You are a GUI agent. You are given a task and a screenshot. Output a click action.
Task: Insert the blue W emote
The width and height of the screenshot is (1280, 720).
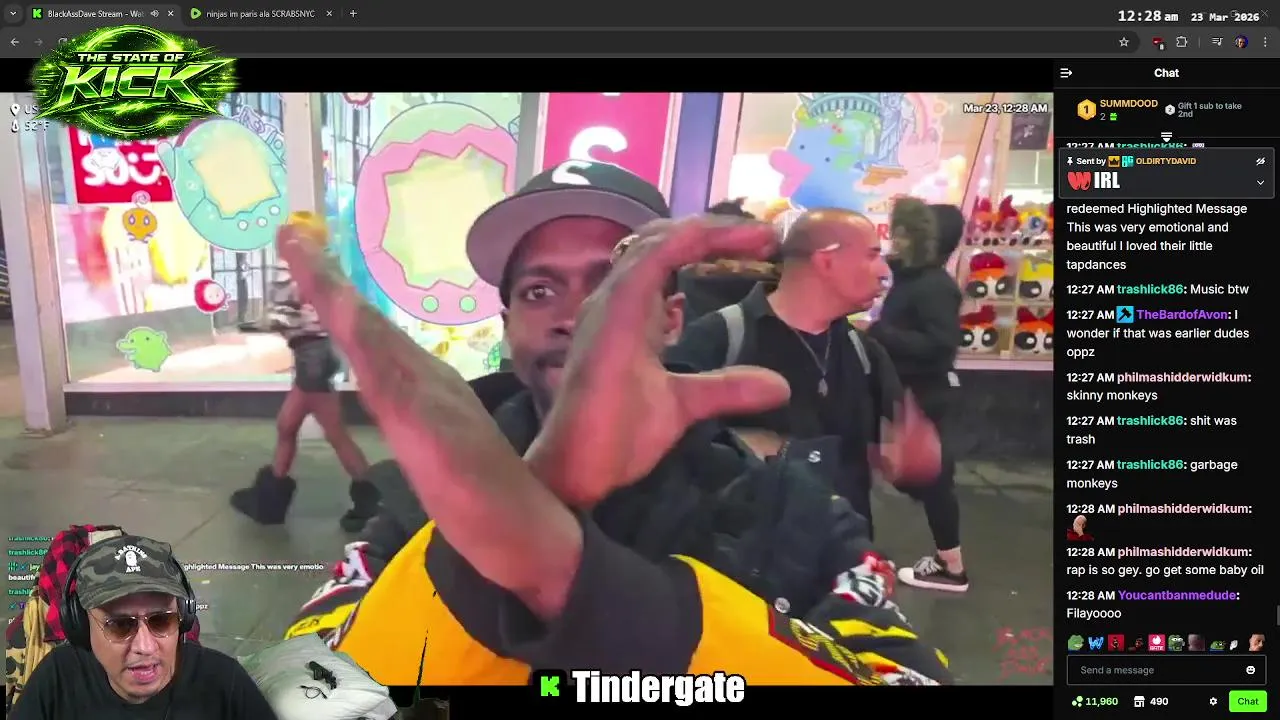tap(1096, 643)
